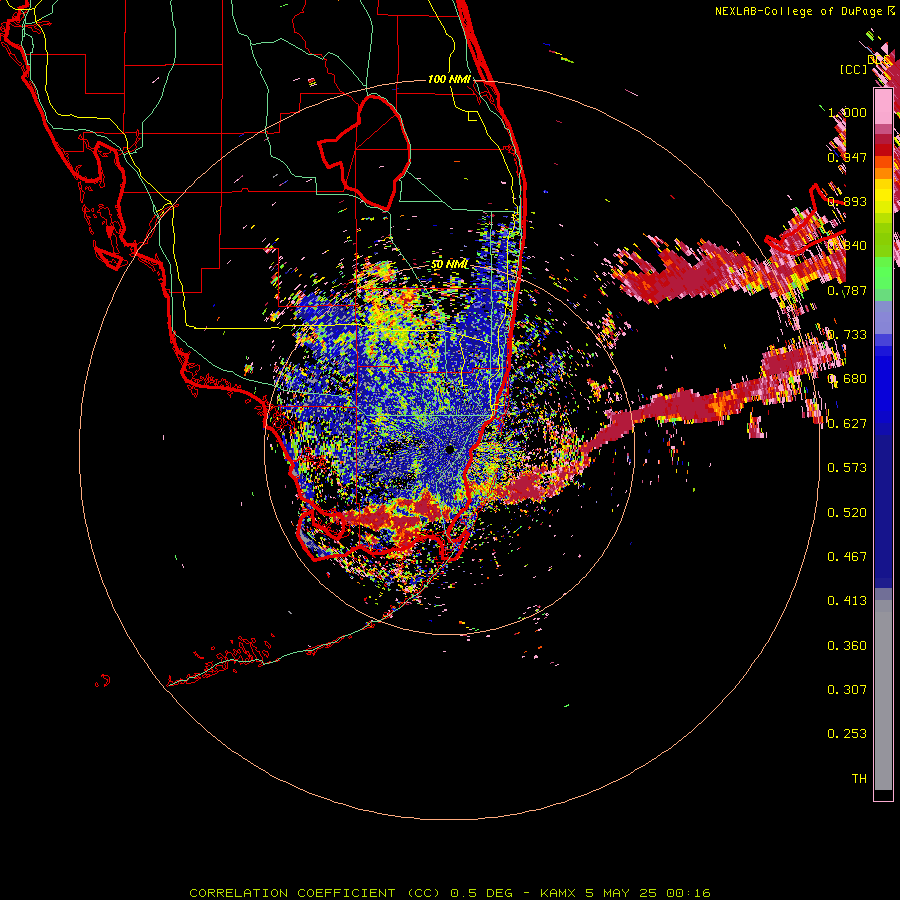Click the 0.947 scale value
The height and width of the screenshot is (900, 900).
[847, 157]
